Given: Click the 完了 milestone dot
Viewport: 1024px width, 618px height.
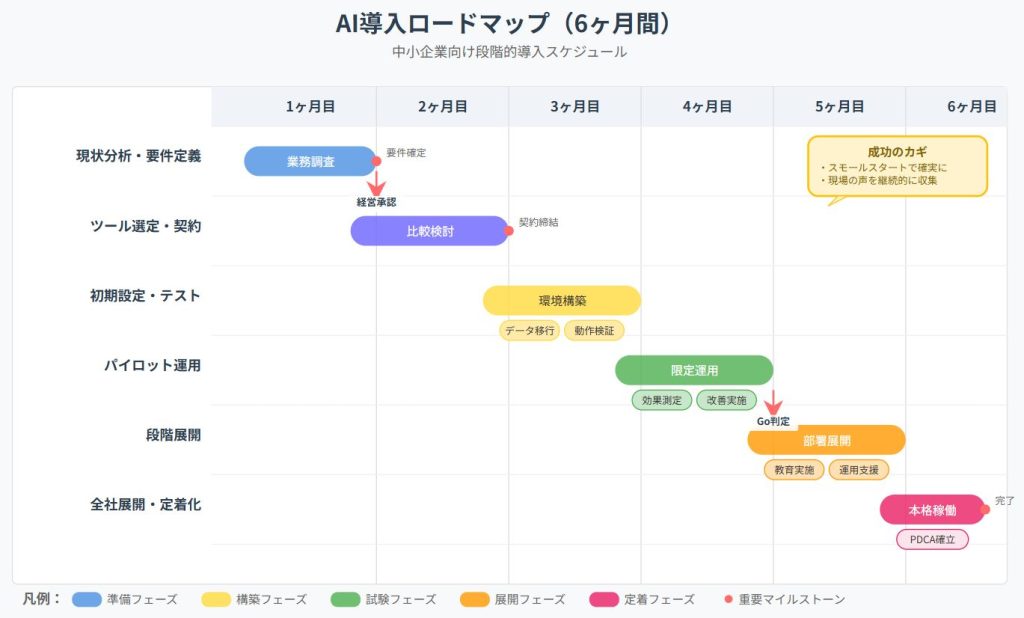Looking at the screenshot, I should point(985,509).
